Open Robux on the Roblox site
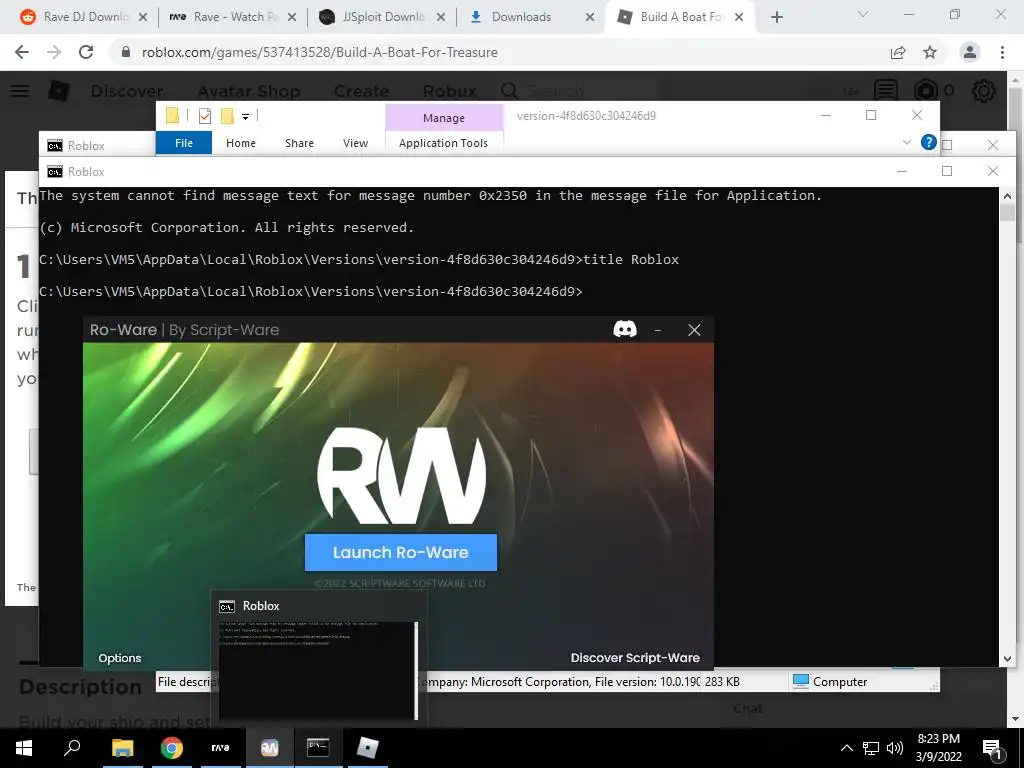Image resolution: width=1024 pixels, height=768 pixels. click(449, 91)
